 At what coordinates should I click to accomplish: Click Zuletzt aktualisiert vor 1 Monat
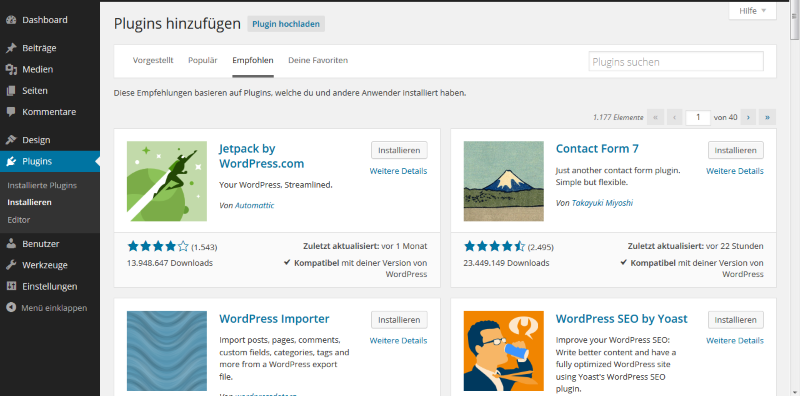(365, 246)
